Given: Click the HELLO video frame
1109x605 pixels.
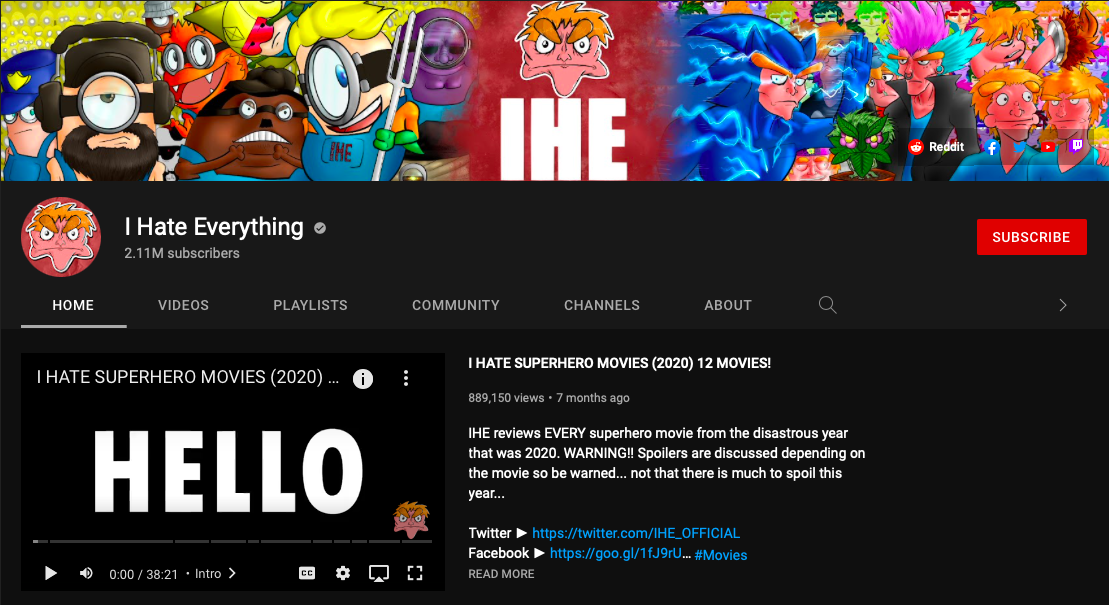Looking at the screenshot, I should tap(228, 471).
